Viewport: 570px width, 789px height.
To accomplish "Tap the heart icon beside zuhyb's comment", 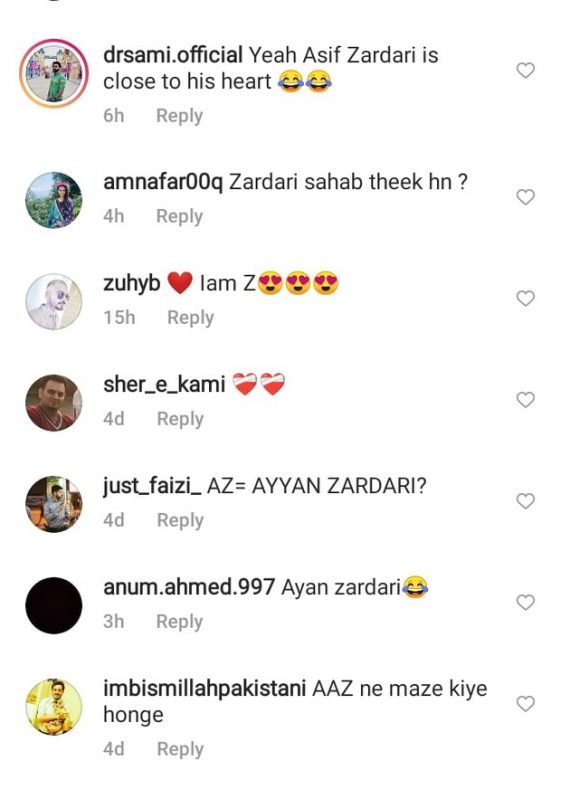I will tap(525, 298).
